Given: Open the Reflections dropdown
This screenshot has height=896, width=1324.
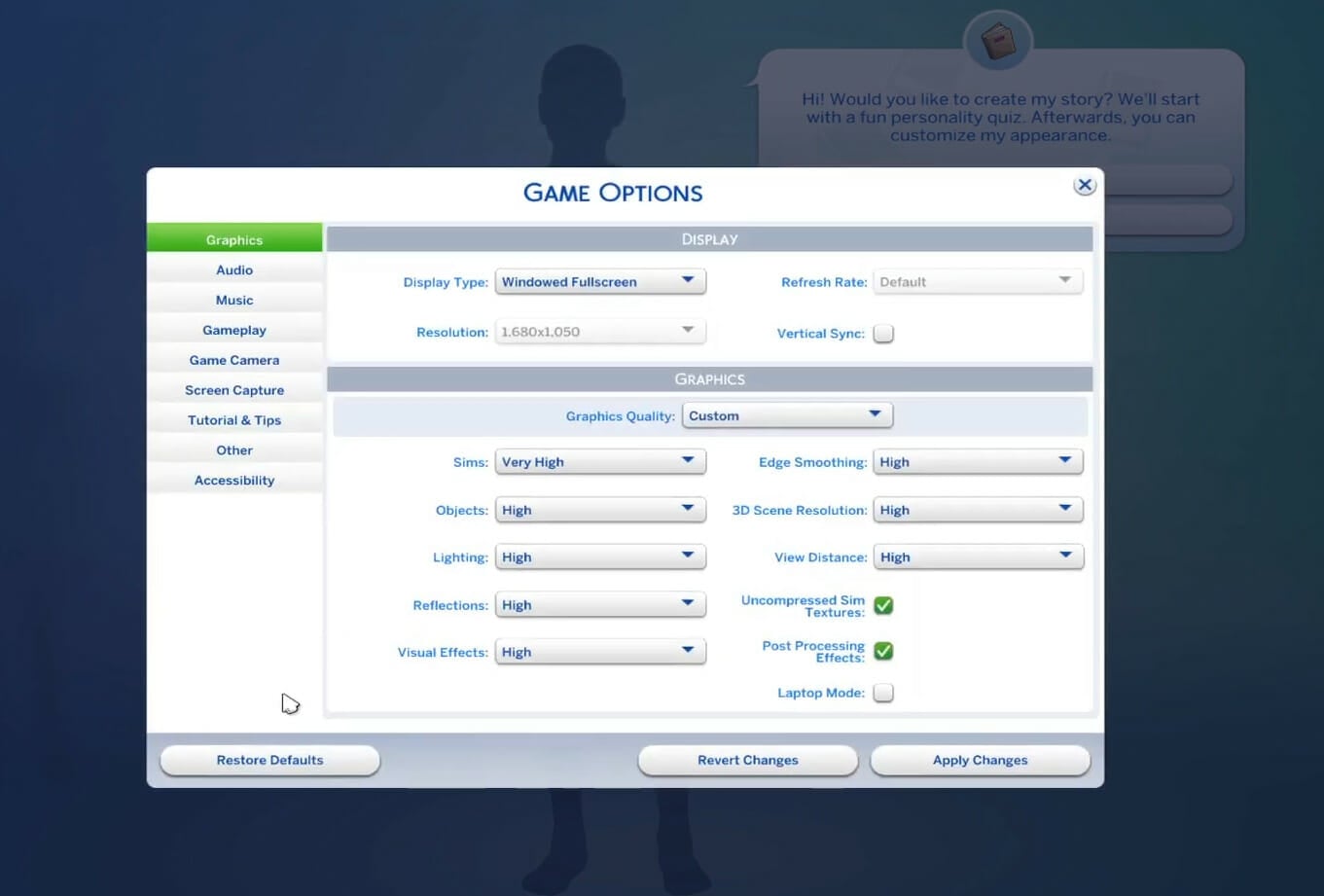Looking at the screenshot, I should pyautogui.click(x=599, y=604).
